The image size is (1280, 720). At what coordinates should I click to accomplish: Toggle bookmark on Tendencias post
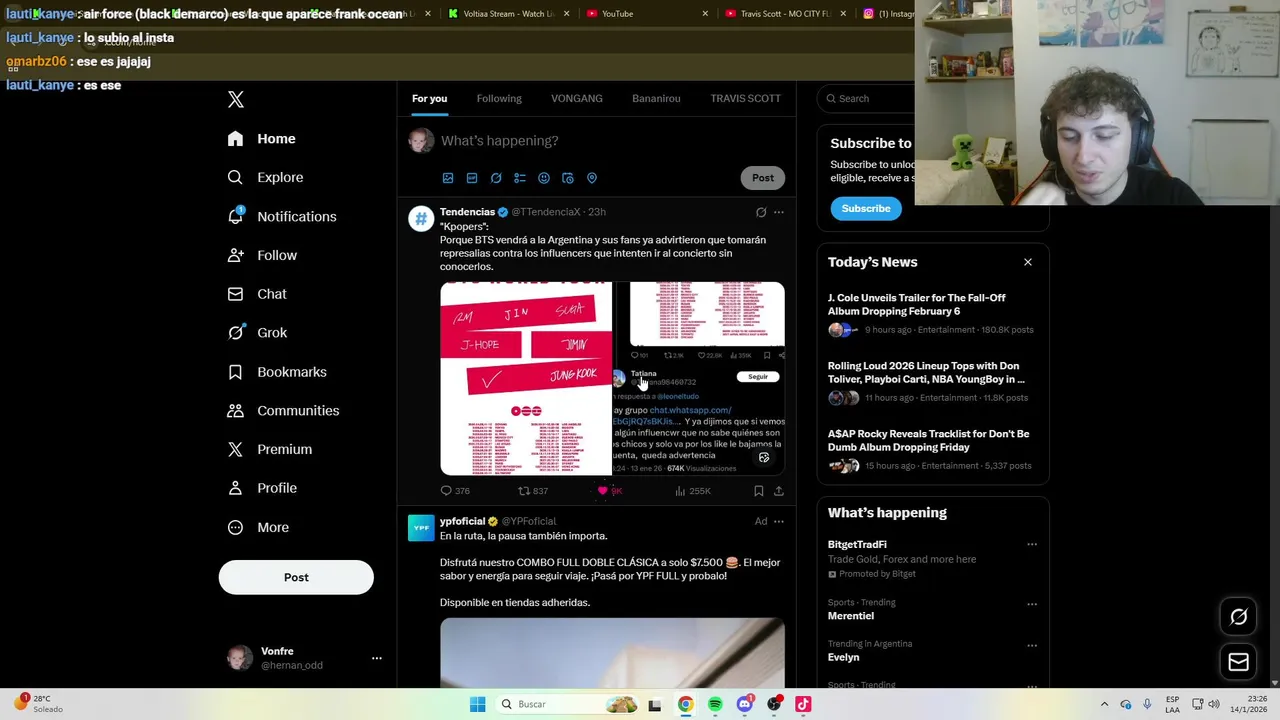tap(759, 491)
